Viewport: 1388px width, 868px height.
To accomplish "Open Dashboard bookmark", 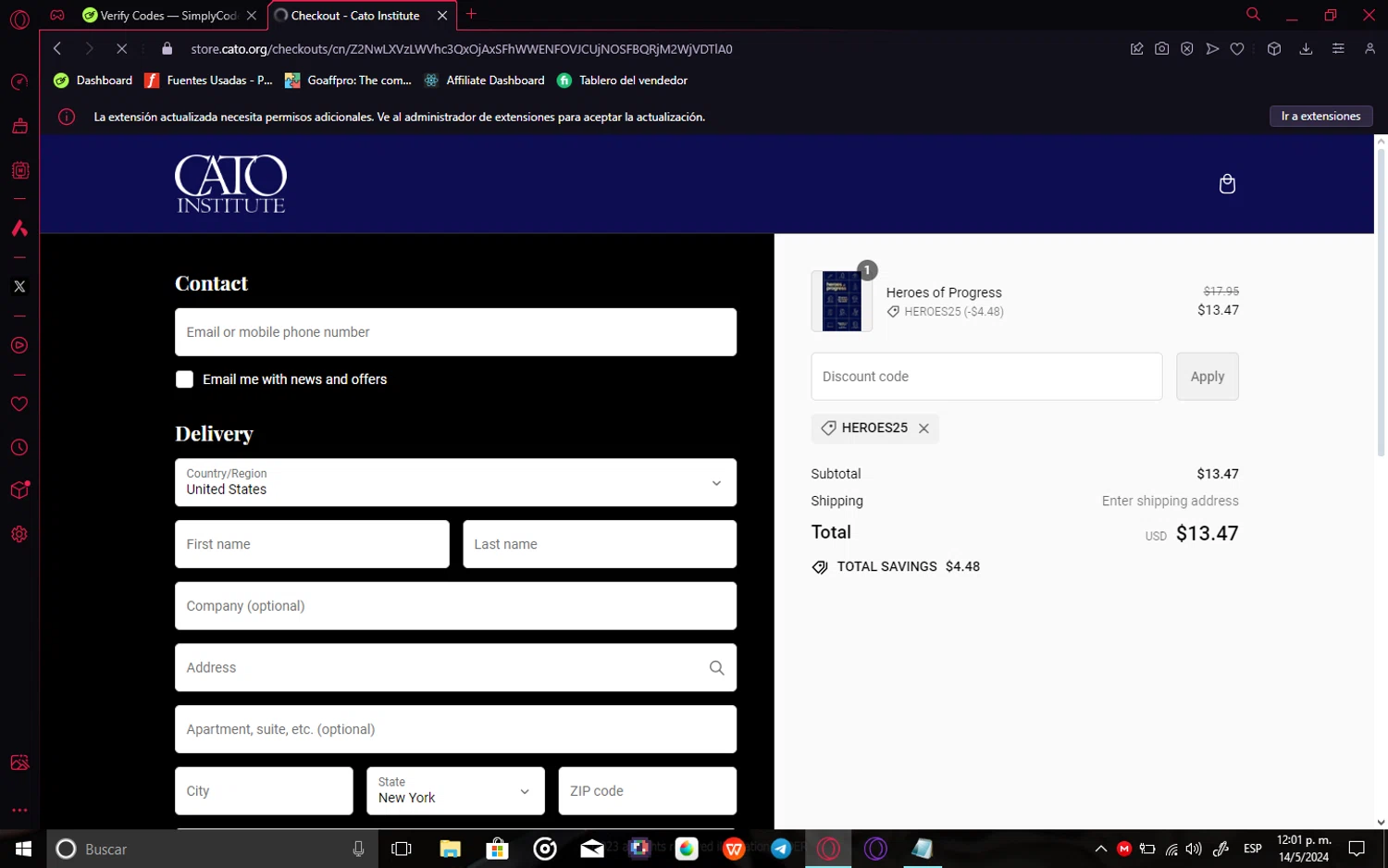I will [93, 81].
